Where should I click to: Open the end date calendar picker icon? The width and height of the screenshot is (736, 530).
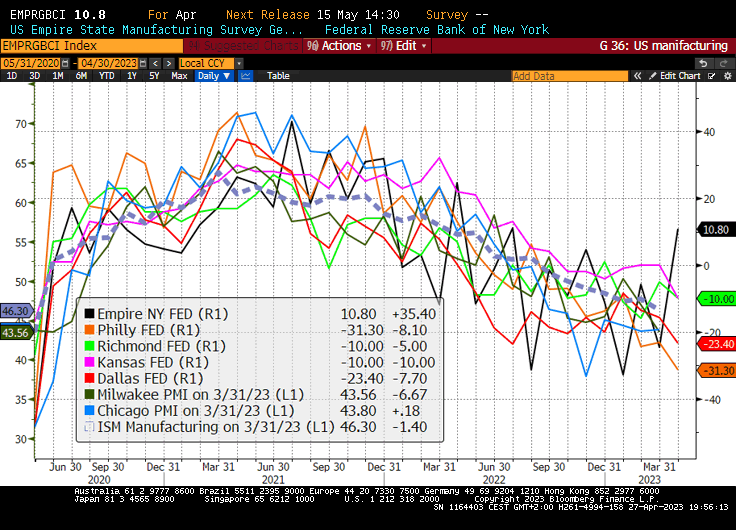click(143, 63)
